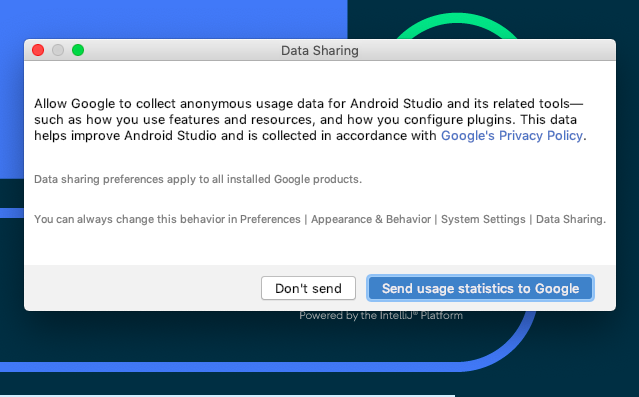Click the 'Allow Google to collect anonymous usage data' paragraph

[x=310, y=119]
